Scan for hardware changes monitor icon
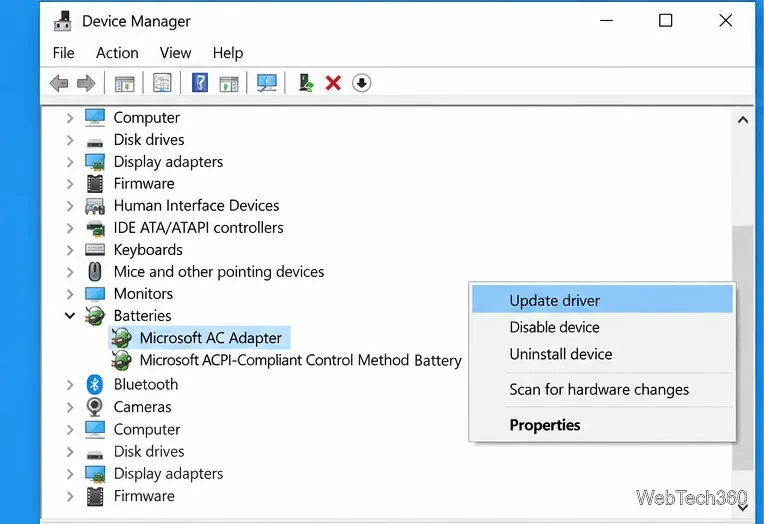 point(267,83)
